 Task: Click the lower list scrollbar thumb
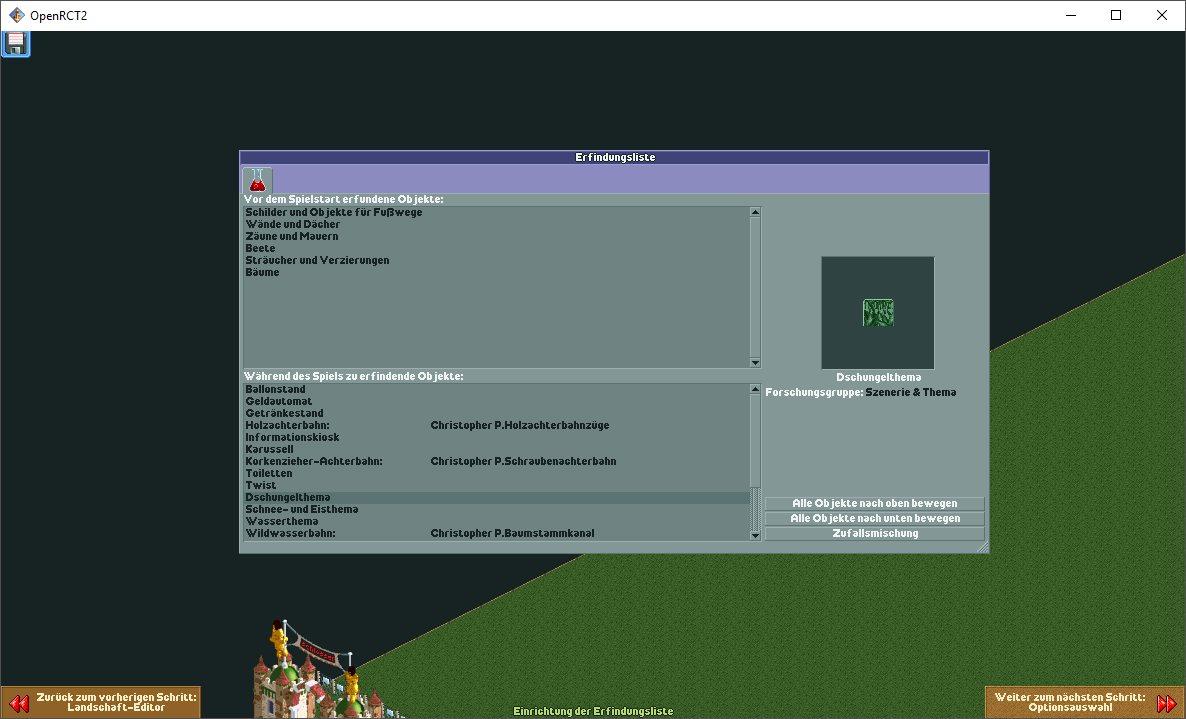[755, 441]
